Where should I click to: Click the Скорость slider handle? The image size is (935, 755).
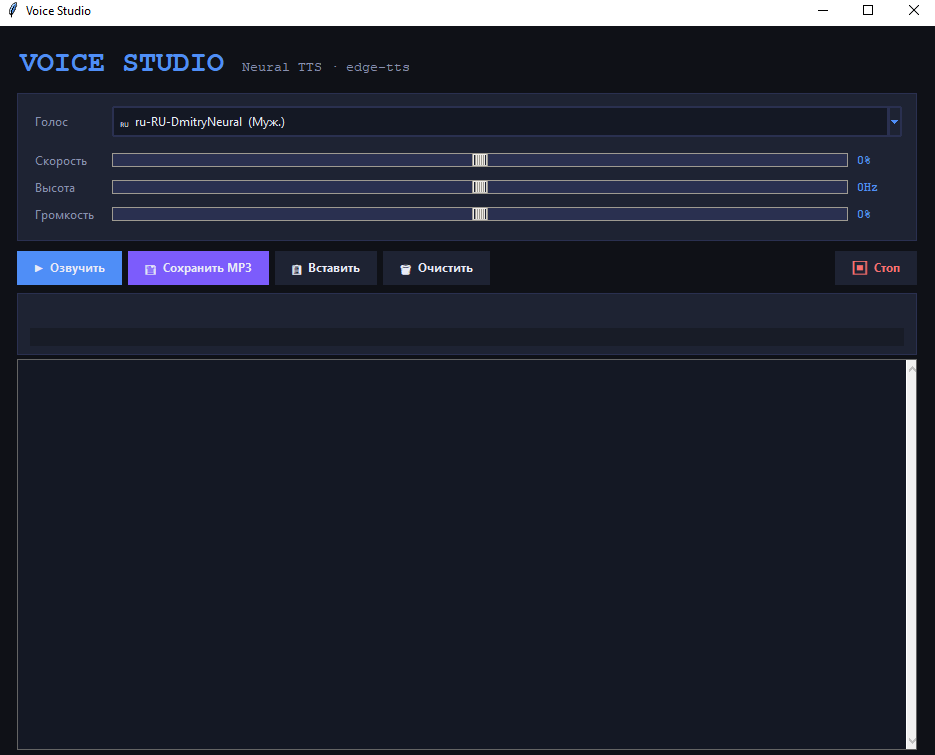[480, 160]
